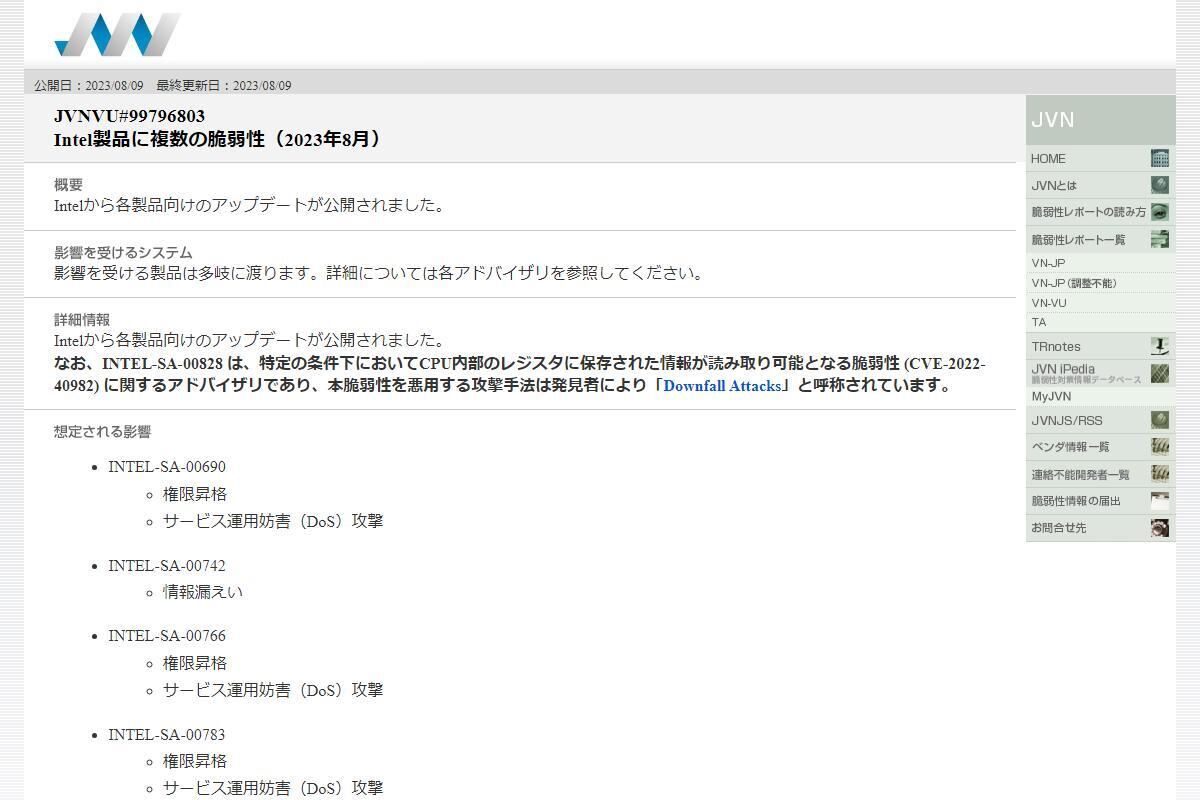
Task: Open the JVNJS/RSS menu item
Action: [1100, 420]
